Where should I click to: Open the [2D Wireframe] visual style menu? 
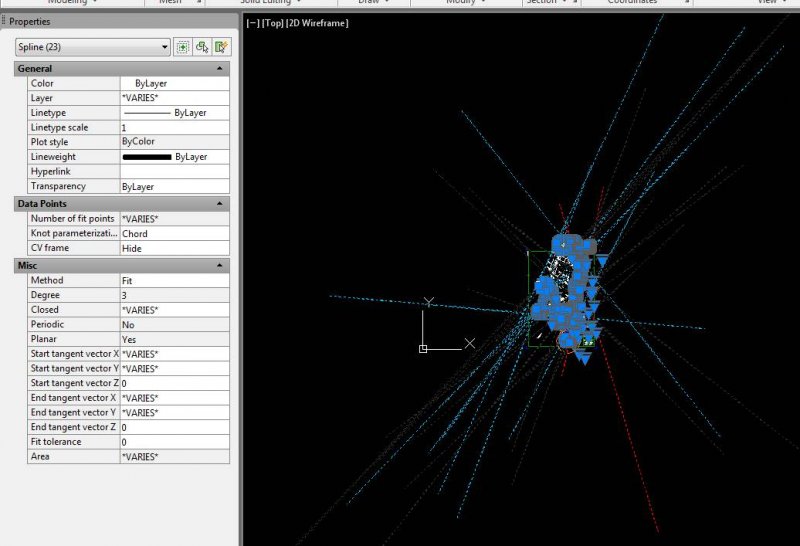click(317, 22)
